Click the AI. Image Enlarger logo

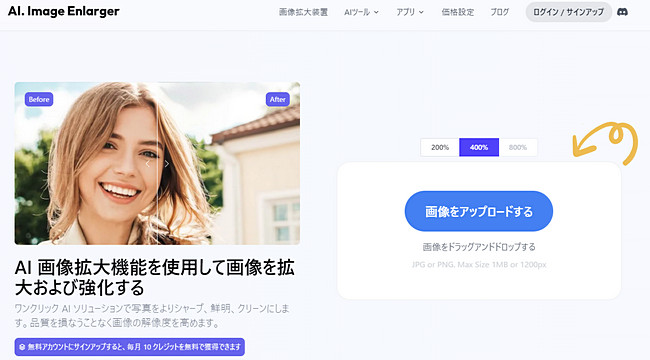pos(63,11)
